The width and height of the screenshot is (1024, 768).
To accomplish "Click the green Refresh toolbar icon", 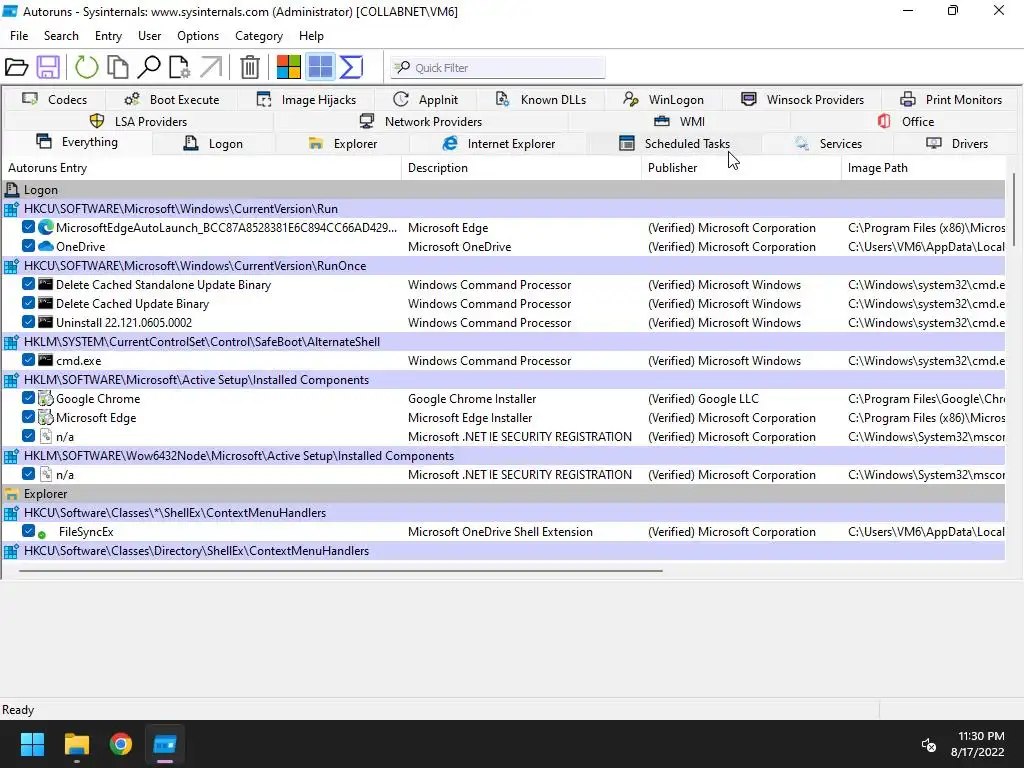I will click(x=86, y=67).
